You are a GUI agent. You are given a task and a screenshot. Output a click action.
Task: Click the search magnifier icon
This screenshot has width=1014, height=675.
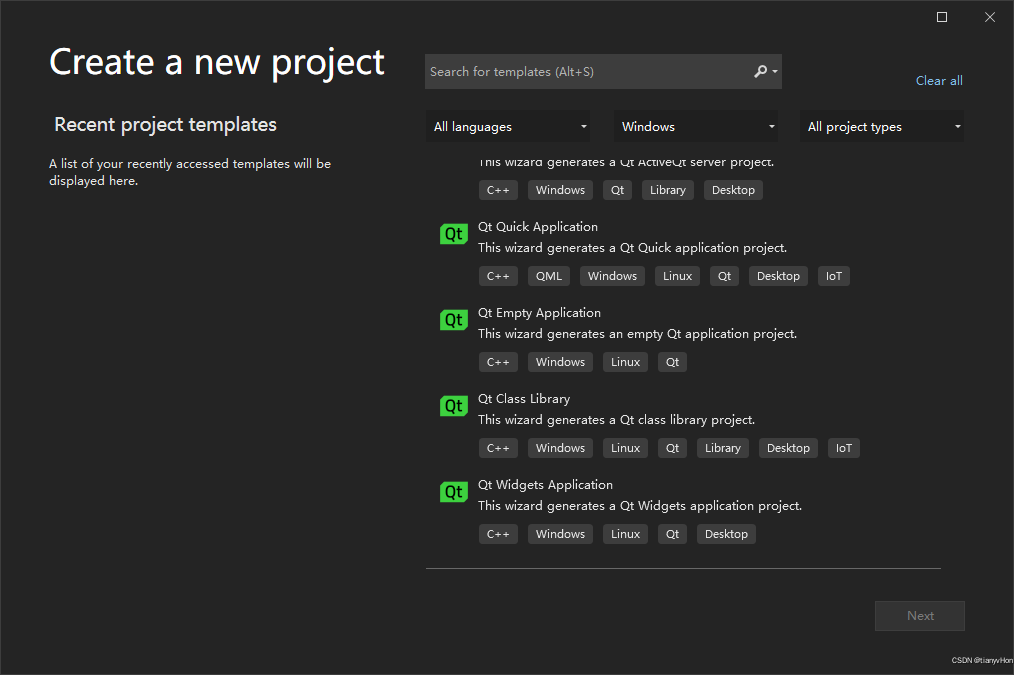pyautogui.click(x=761, y=72)
